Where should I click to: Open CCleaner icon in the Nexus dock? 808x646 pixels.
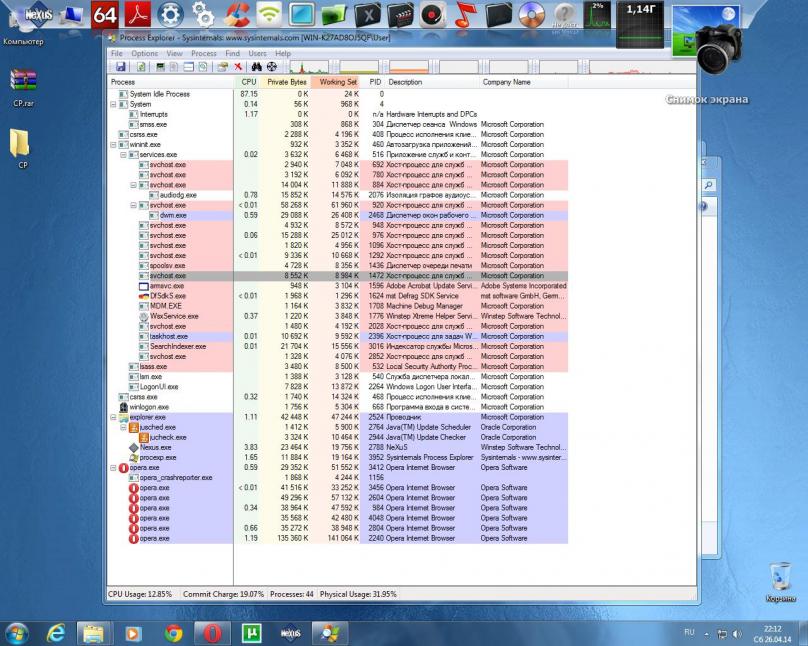236,15
